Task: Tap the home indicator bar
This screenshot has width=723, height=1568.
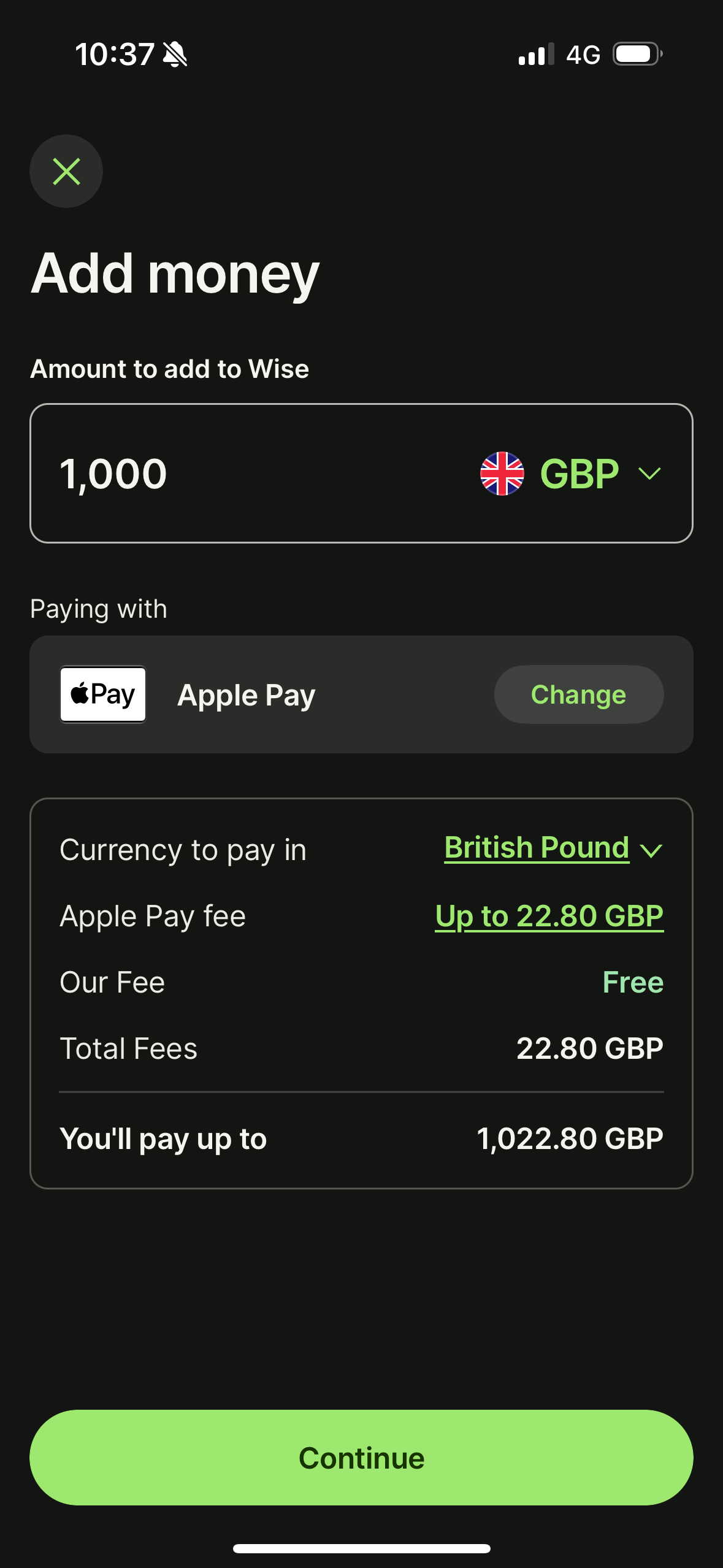Action: 361,1548
